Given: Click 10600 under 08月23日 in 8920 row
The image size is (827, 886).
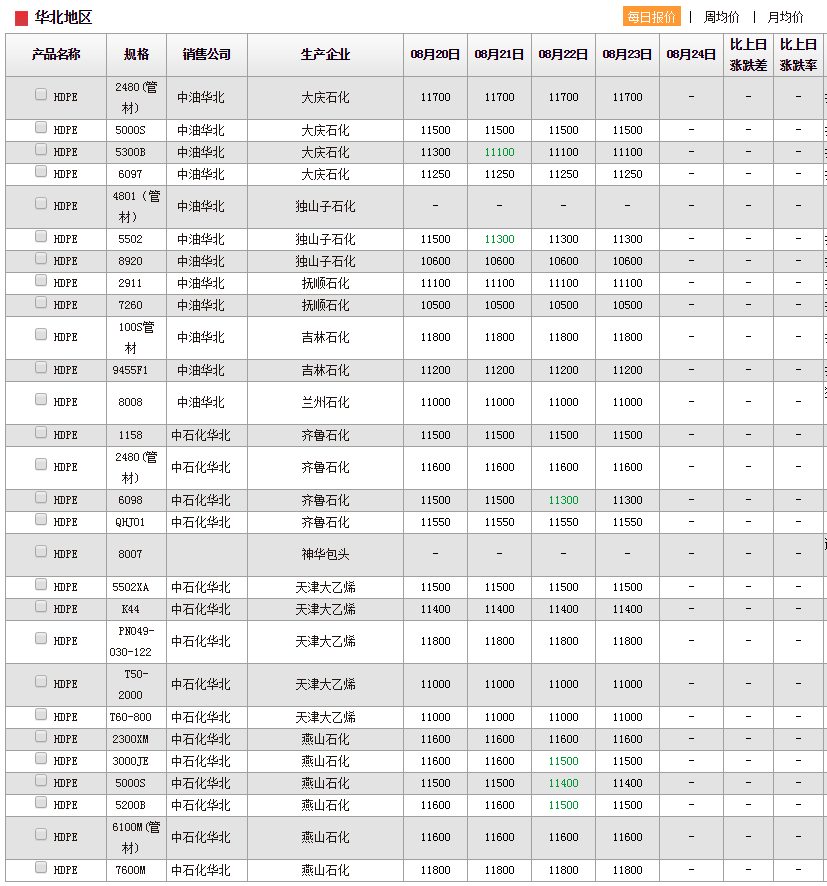Looking at the screenshot, I should point(627,262).
